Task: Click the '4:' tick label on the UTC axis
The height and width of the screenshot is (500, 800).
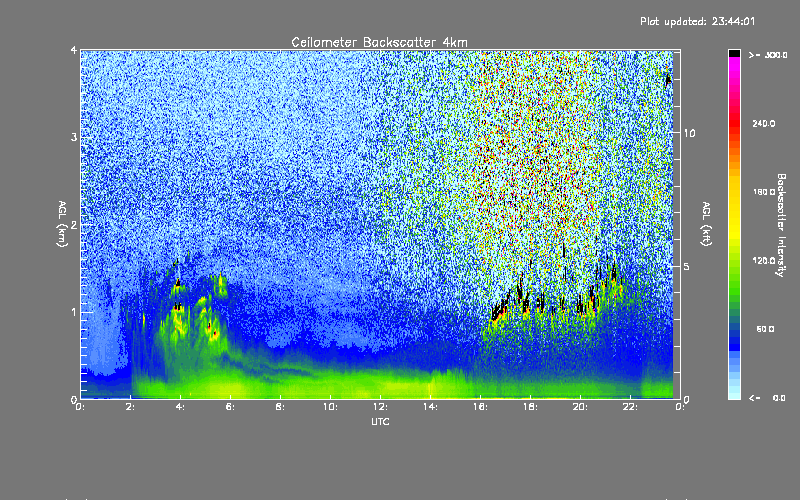Action: 180,407
